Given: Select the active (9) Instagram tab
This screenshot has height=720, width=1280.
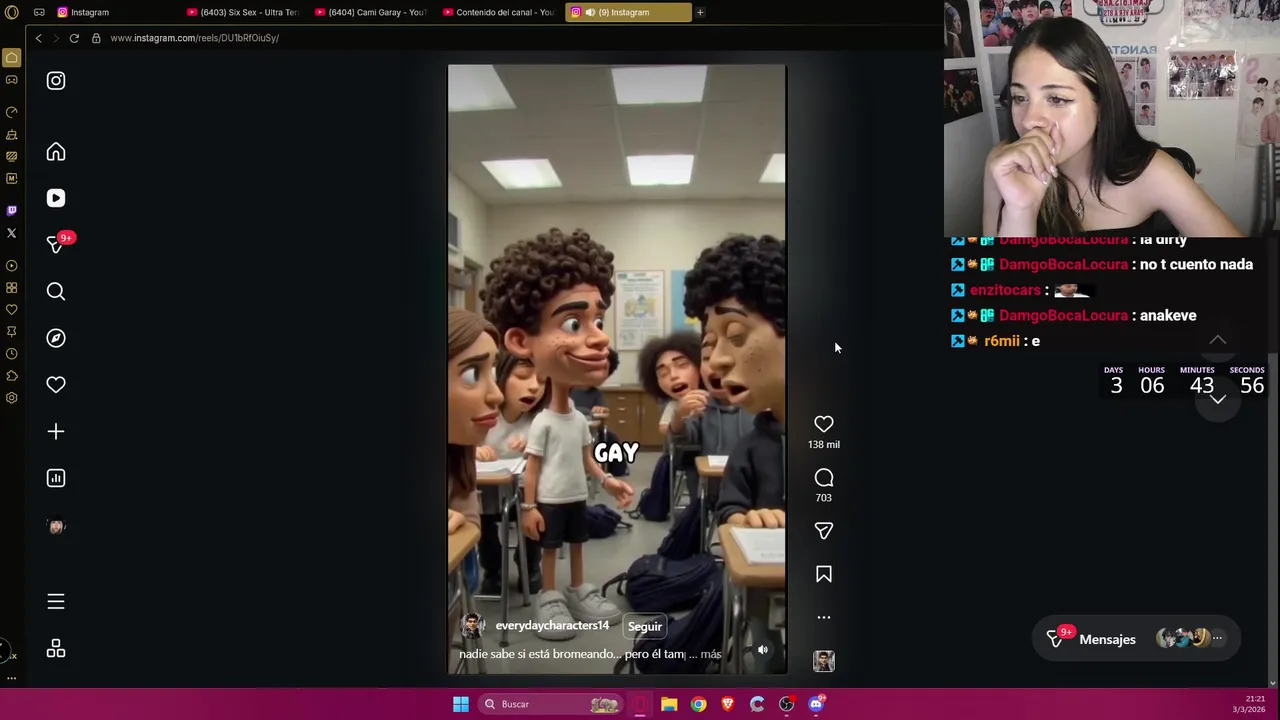Looking at the screenshot, I should (x=628, y=12).
